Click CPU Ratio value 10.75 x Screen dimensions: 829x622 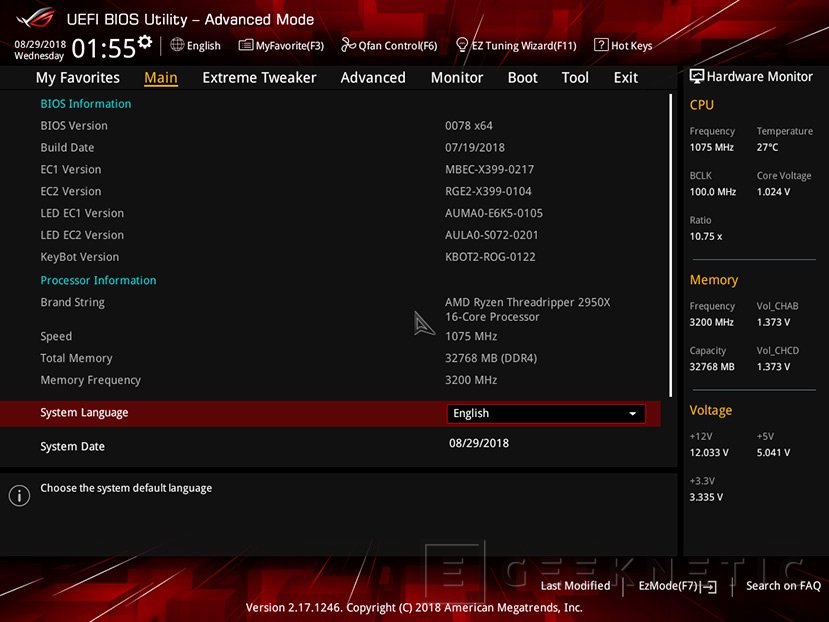(x=706, y=236)
